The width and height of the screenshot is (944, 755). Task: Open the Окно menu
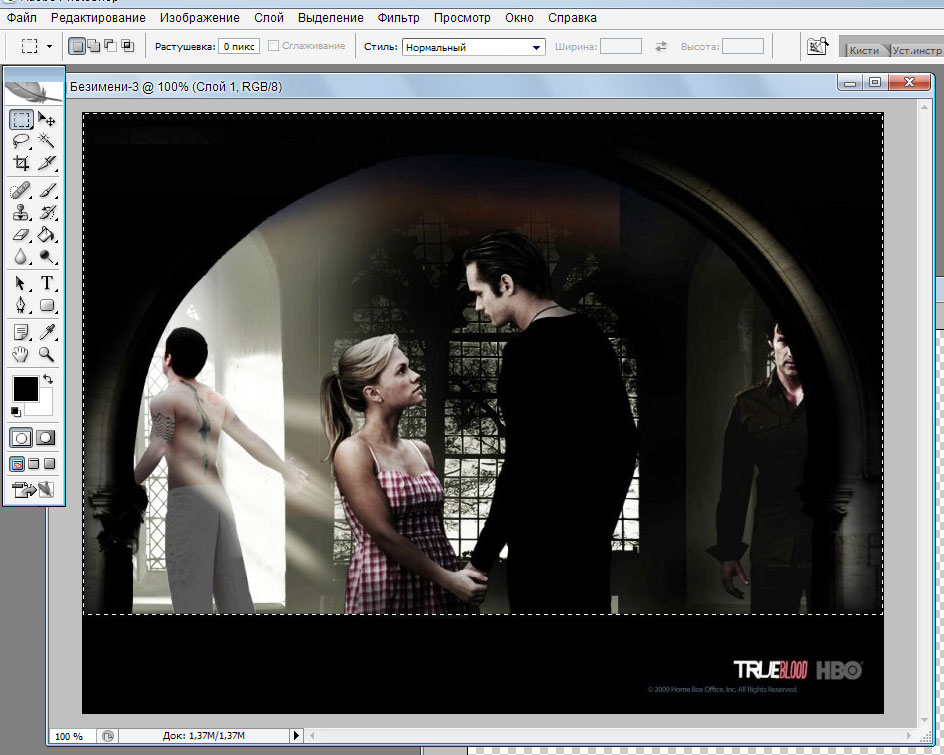click(520, 18)
